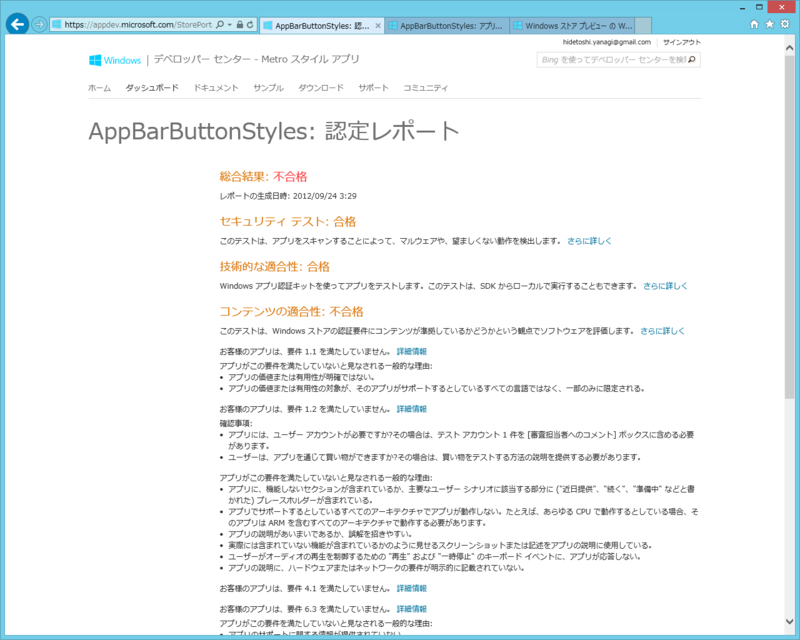Switch to second AppBarButtonStyles: アプリ tab

tap(447, 26)
